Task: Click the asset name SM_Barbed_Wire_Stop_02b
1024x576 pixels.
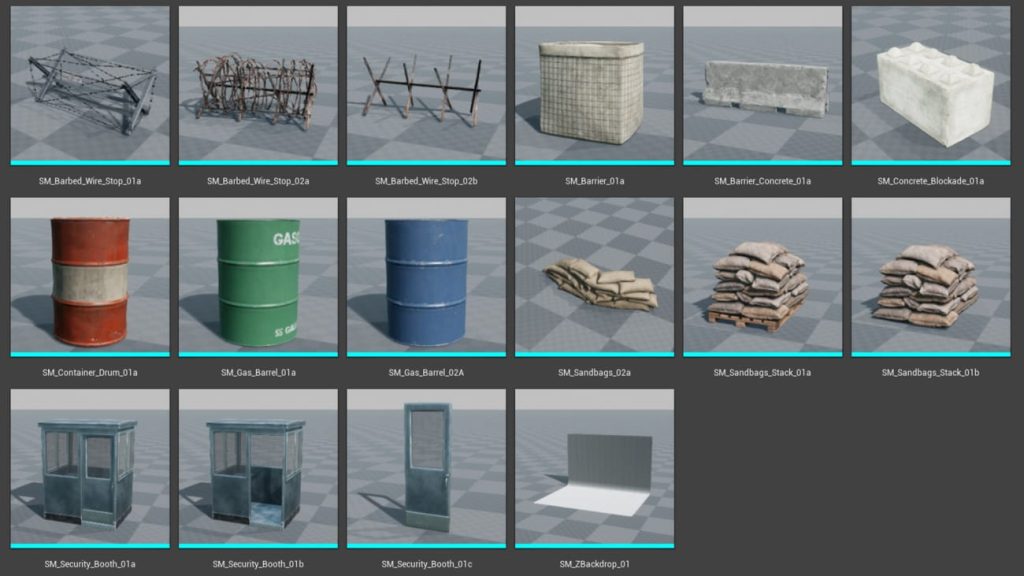Action: (x=426, y=181)
